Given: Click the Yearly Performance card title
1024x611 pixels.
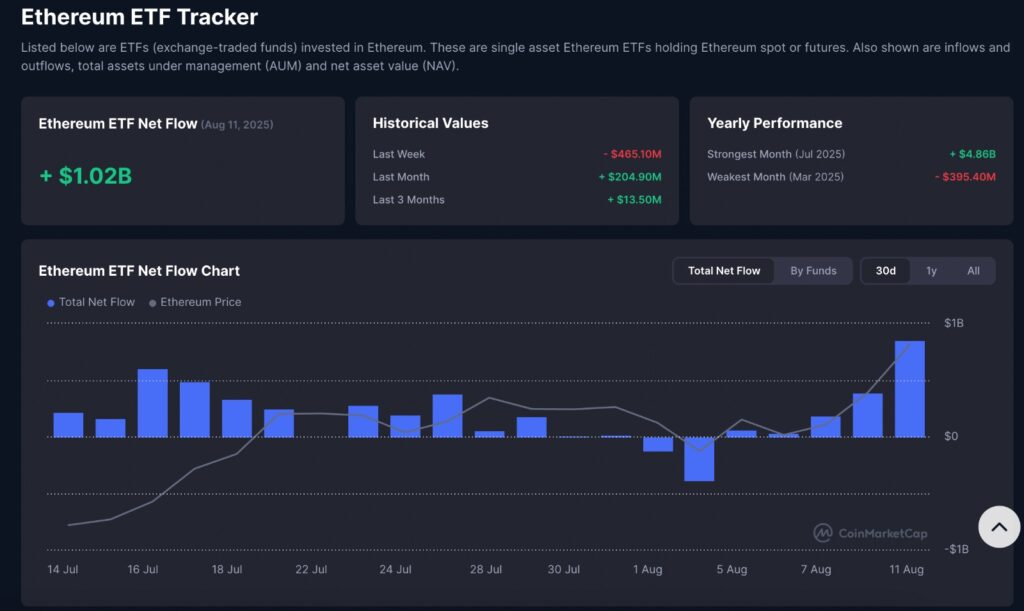Looking at the screenshot, I should click(x=775, y=123).
